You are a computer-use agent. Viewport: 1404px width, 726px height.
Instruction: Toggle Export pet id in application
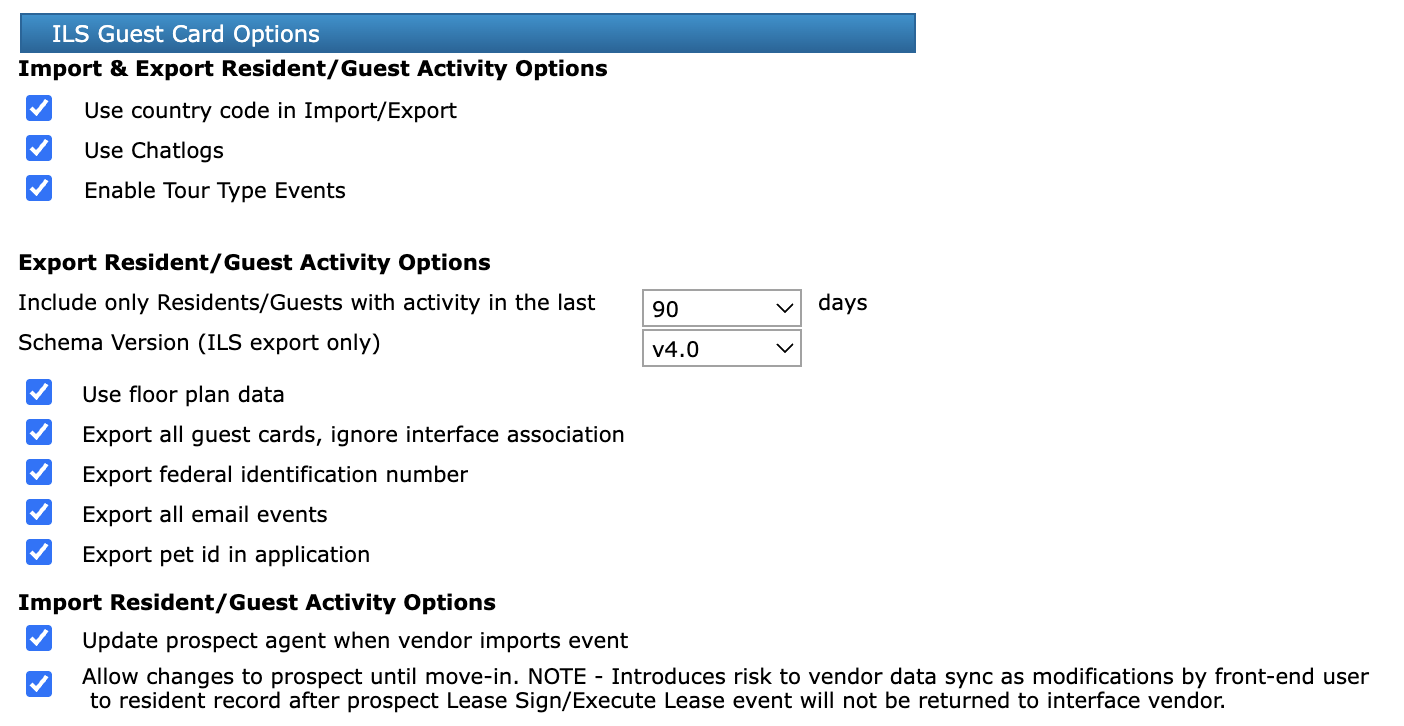(39, 552)
